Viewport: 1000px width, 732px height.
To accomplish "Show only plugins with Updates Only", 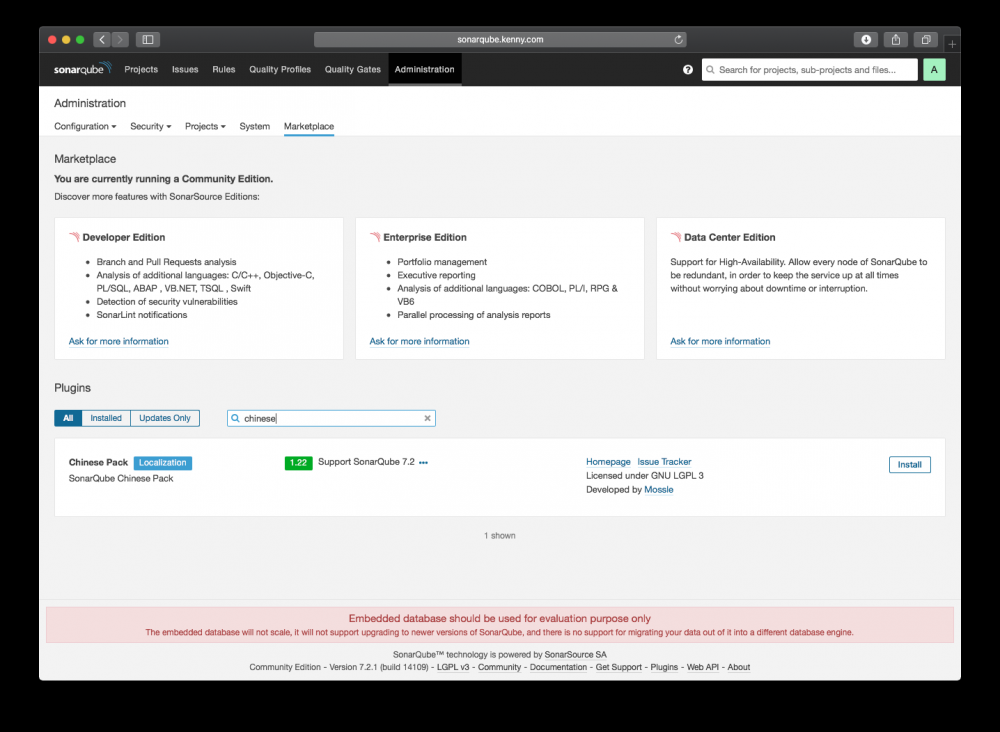I will (164, 418).
